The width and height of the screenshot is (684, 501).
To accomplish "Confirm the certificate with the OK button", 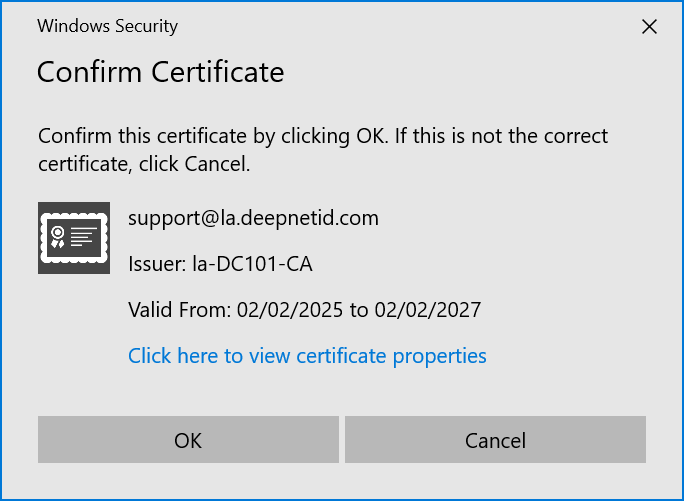I will coord(188,440).
